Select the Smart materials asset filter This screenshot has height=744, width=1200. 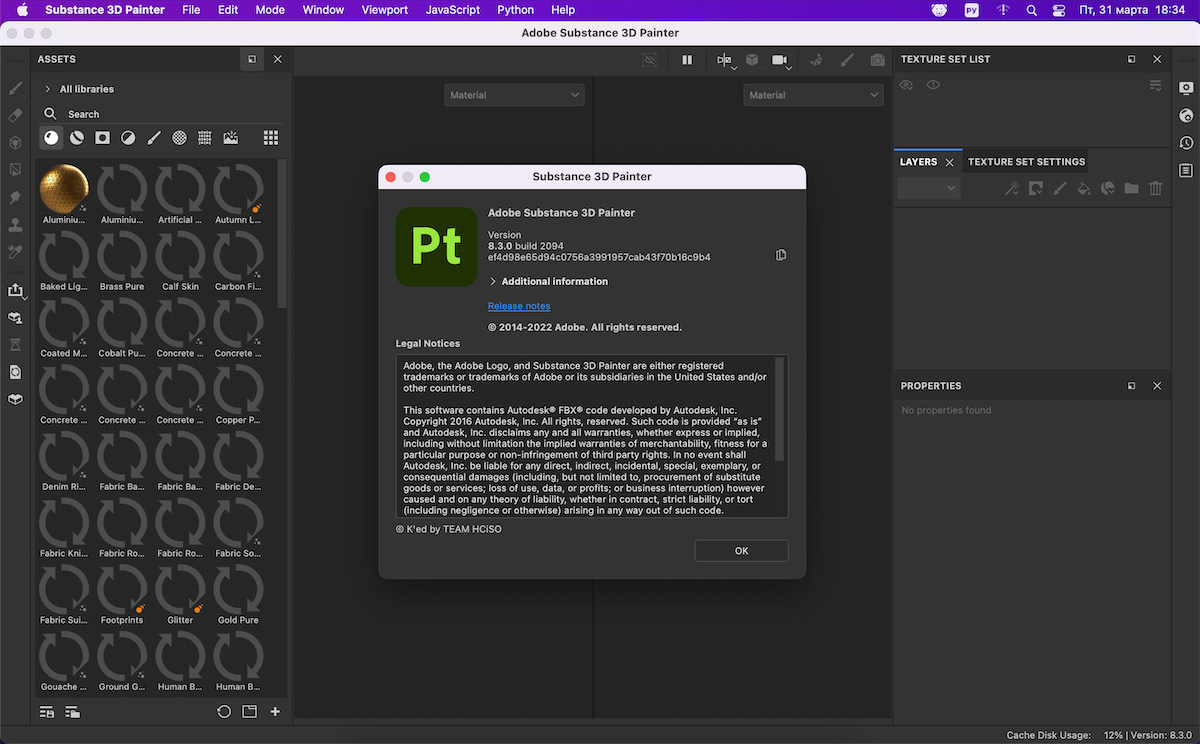pyautogui.click(x=77, y=138)
